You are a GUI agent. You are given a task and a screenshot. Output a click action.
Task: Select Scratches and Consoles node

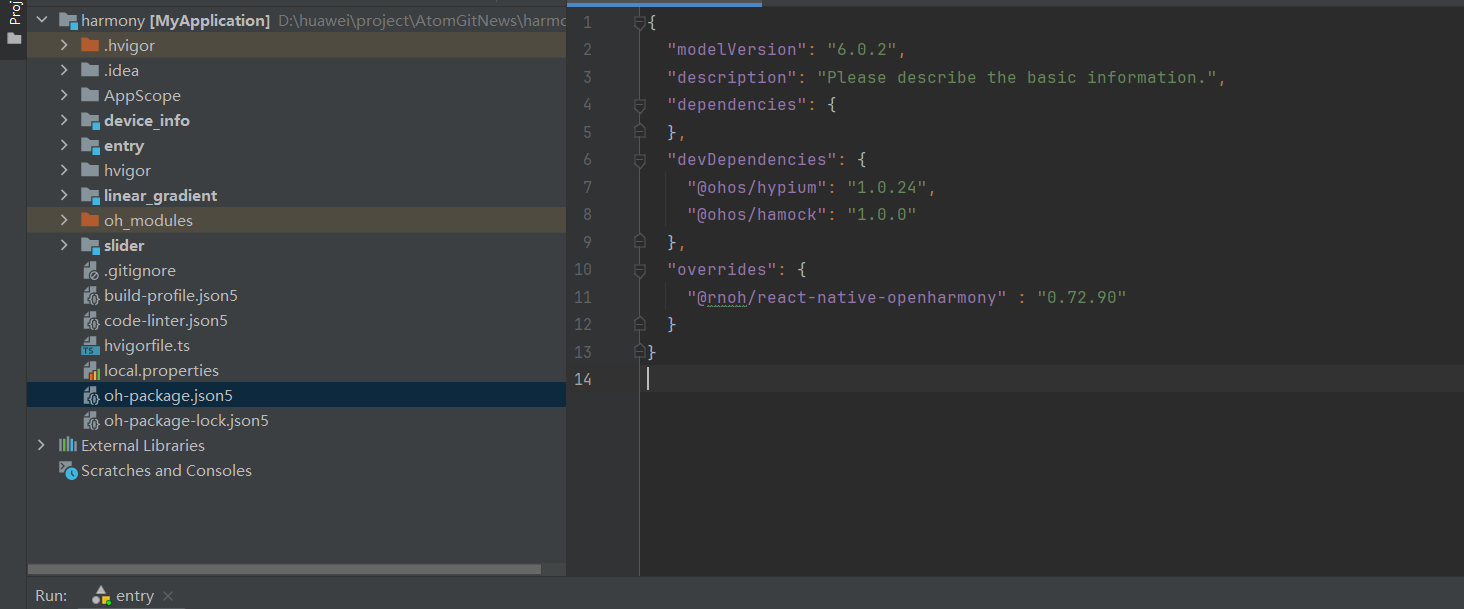tap(166, 470)
